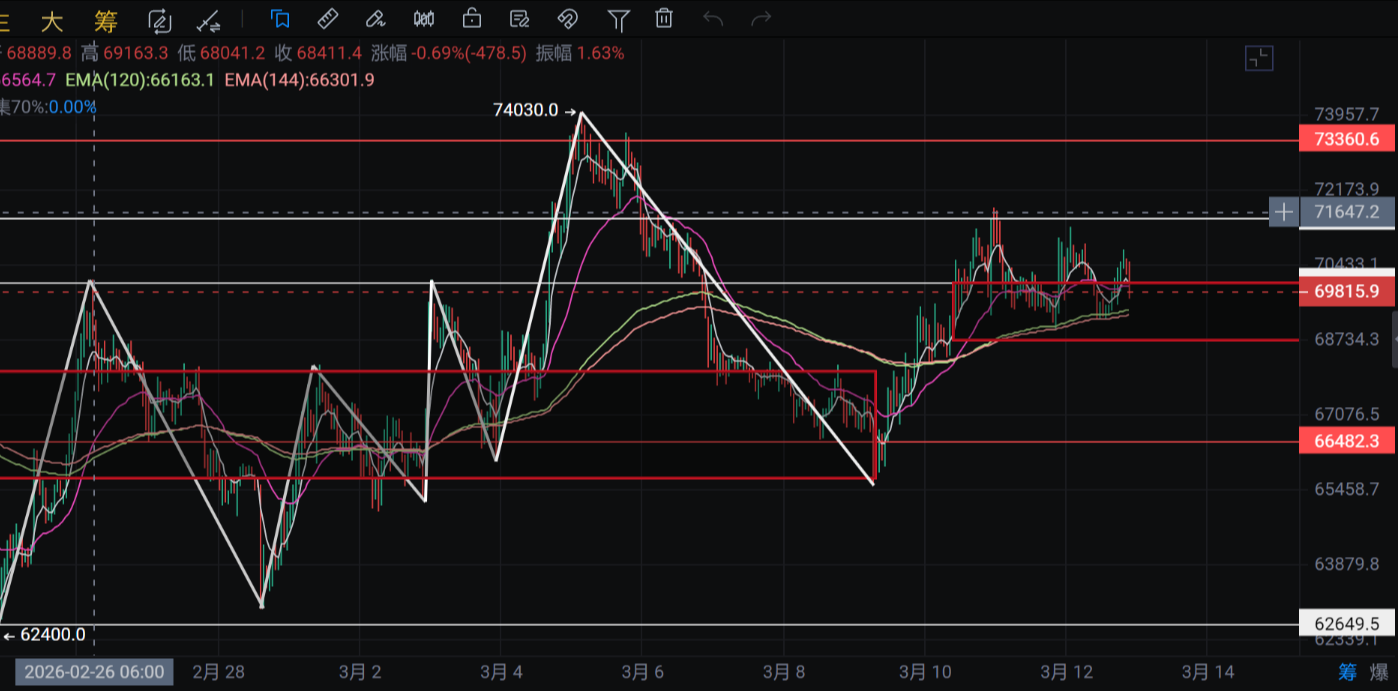Redo the drawing action

coord(761,19)
